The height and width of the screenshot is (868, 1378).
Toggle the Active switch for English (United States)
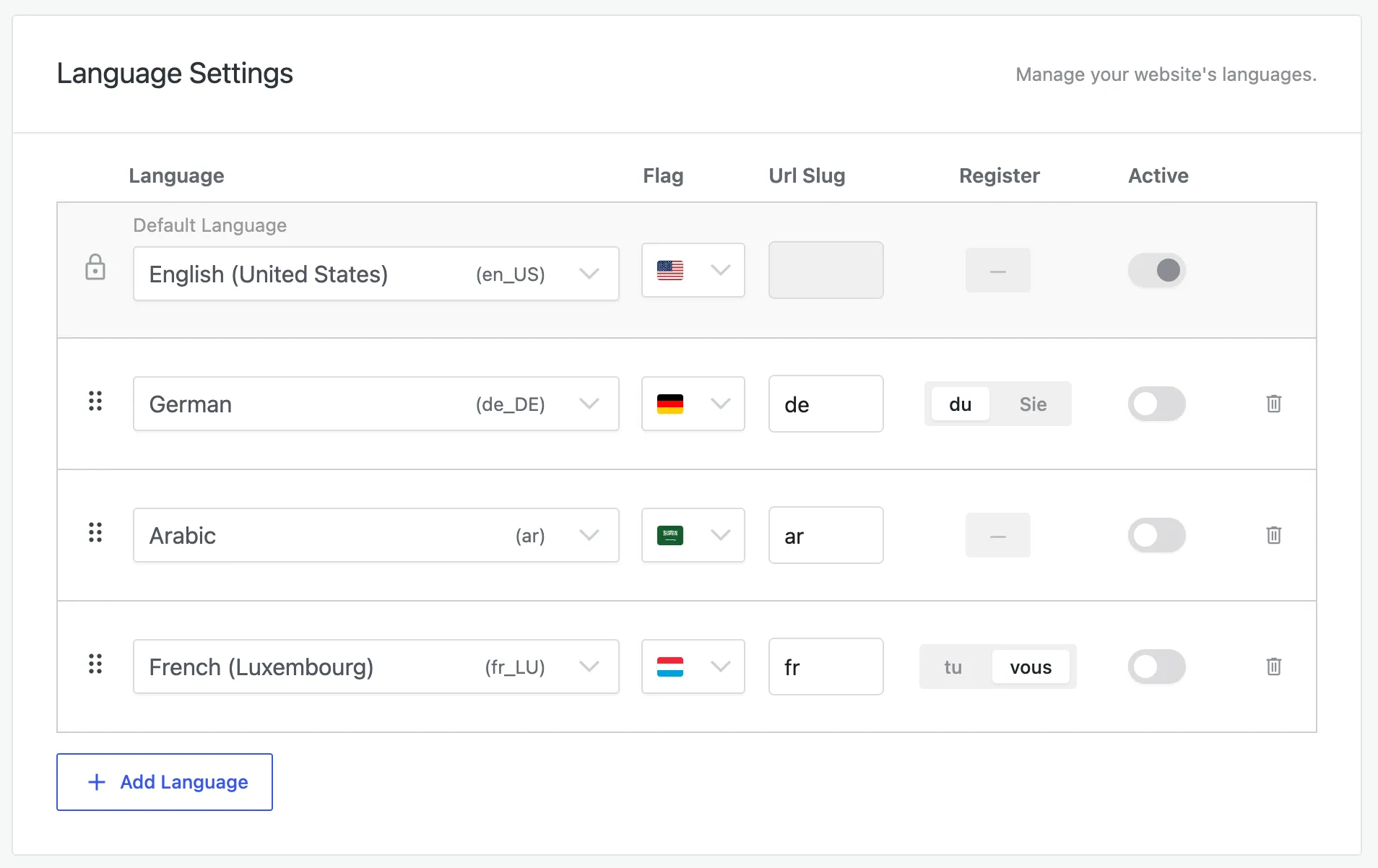coord(1157,270)
